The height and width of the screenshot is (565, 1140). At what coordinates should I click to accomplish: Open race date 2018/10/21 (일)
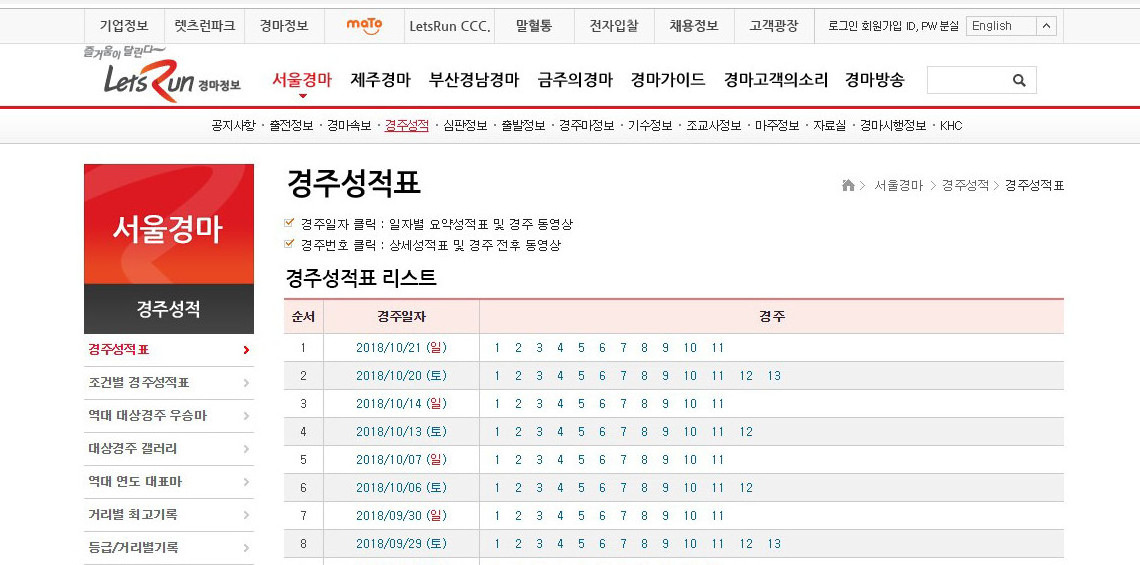(x=401, y=348)
